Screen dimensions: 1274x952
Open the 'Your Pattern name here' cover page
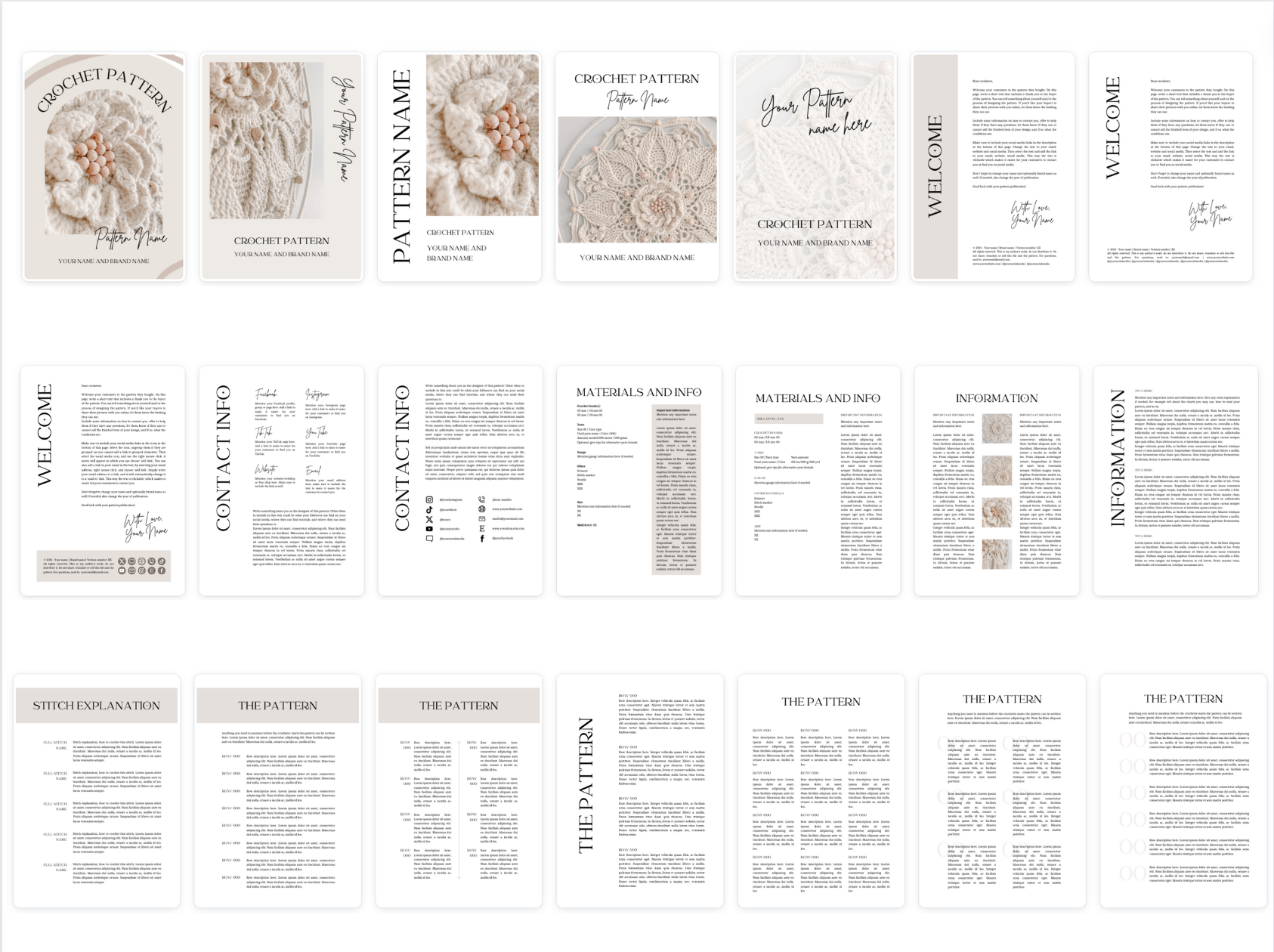(x=815, y=167)
